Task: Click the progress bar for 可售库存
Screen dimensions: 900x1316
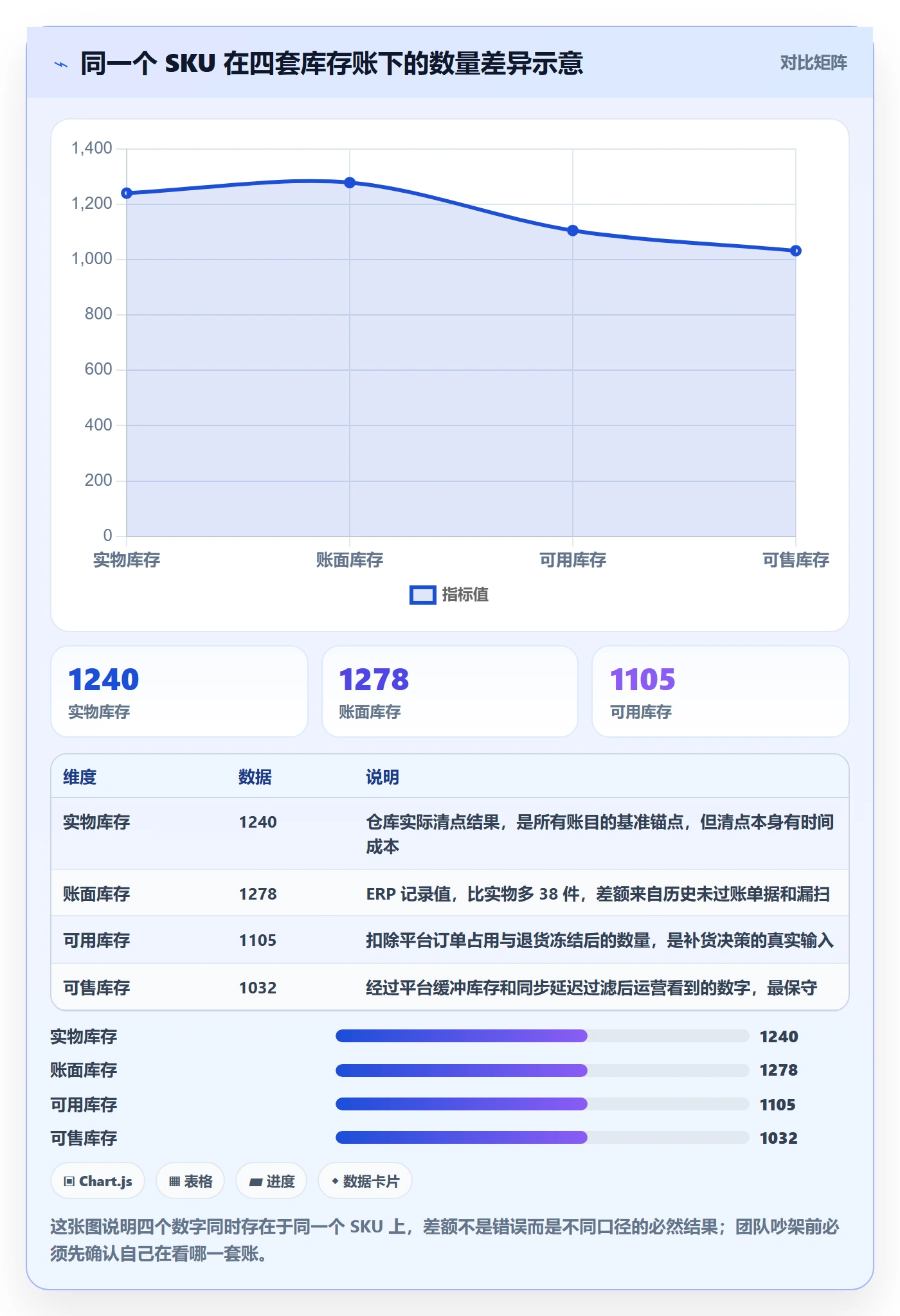Action: (x=543, y=1137)
